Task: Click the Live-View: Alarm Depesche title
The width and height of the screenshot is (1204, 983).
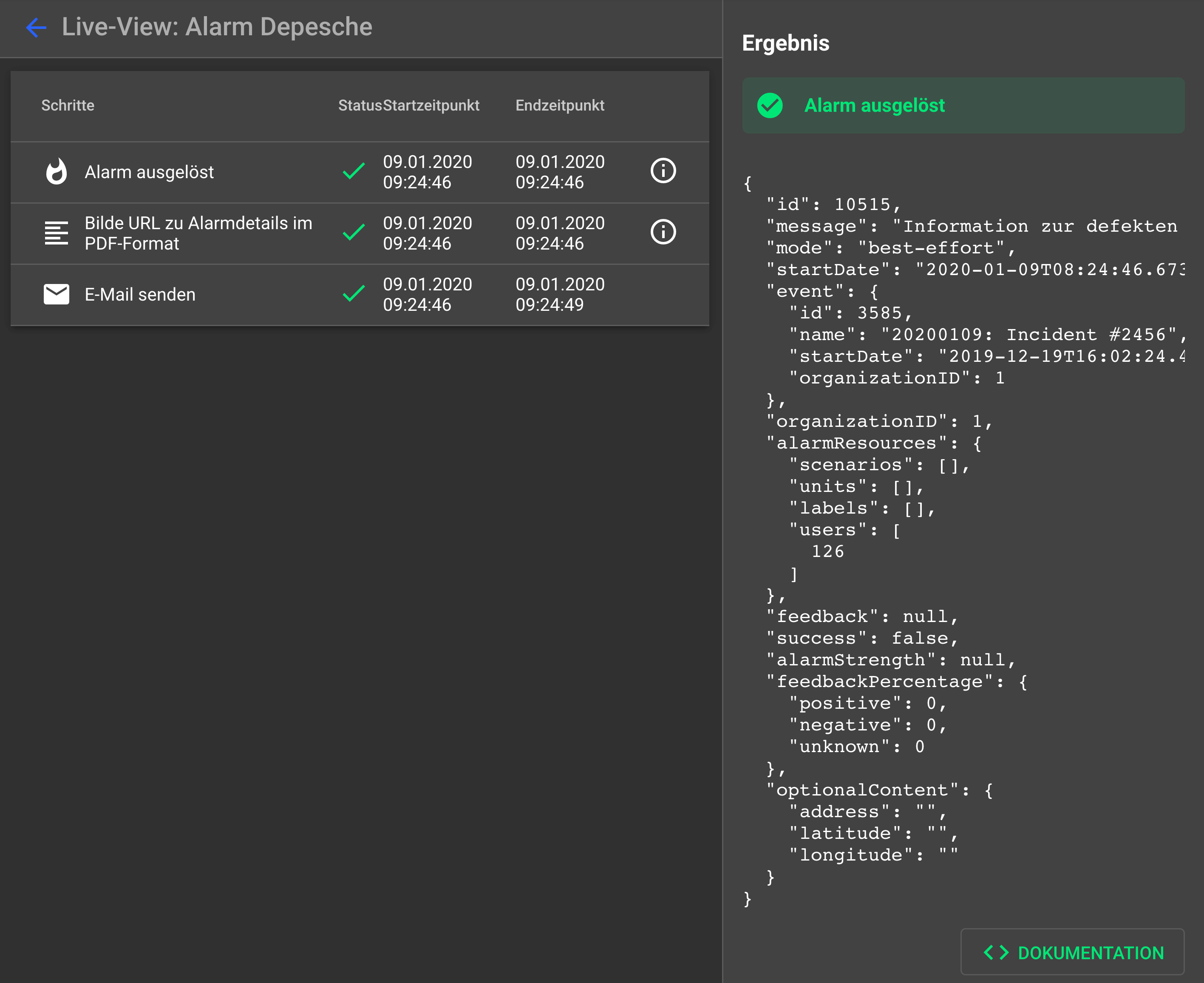Action: point(217,27)
